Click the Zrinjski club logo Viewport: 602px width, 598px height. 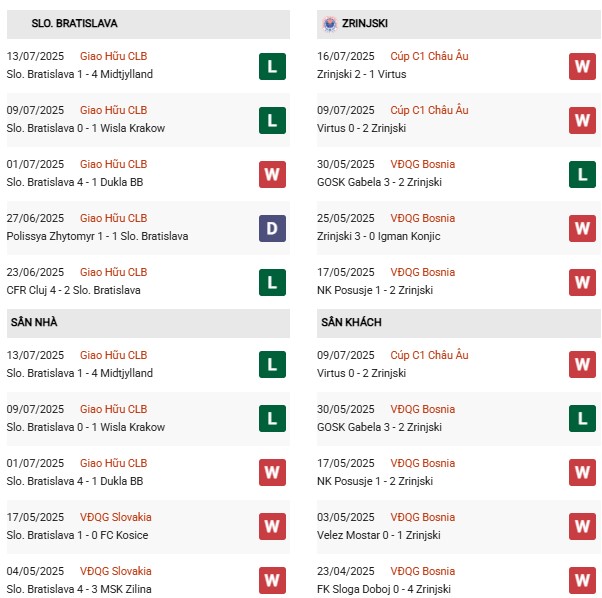click(x=329, y=24)
